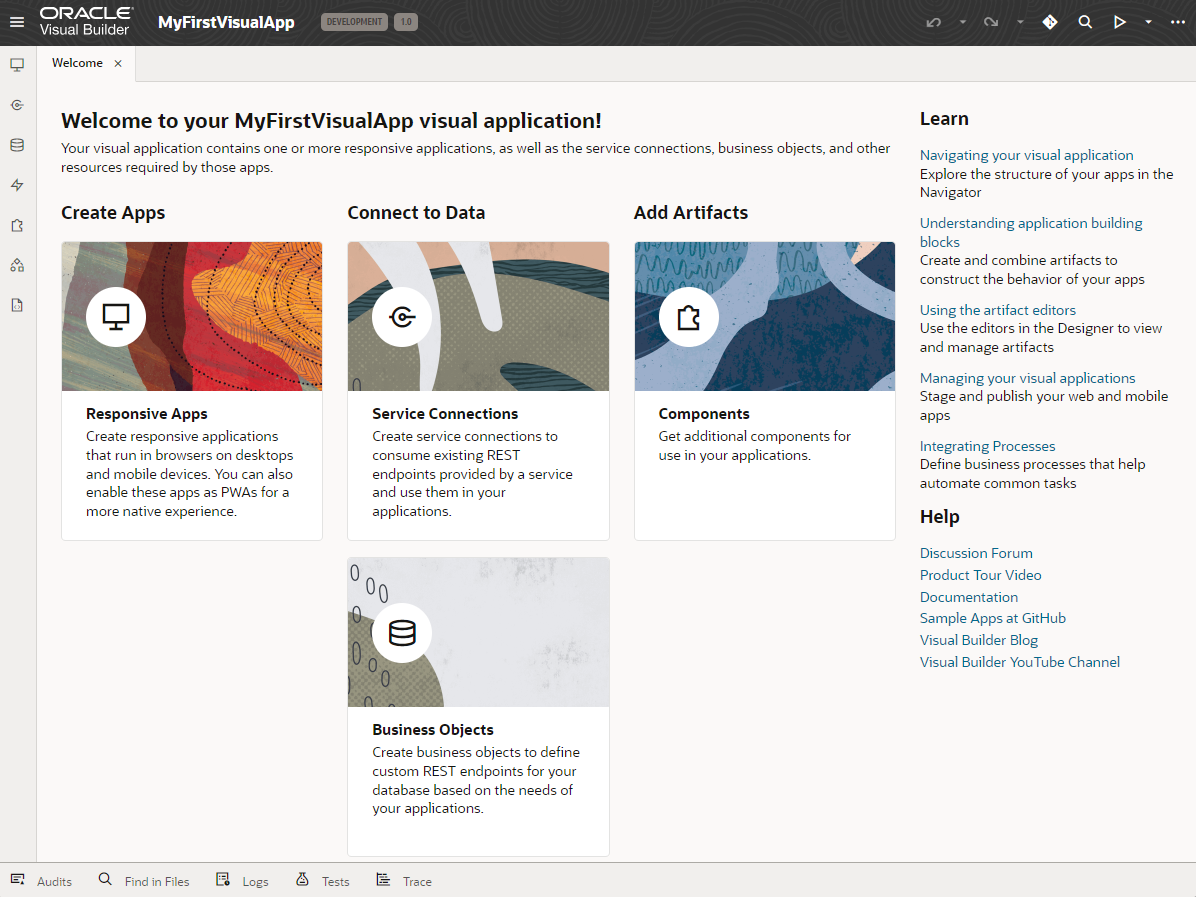The height and width of the screenshot is (897, 1196).
Task: Expand the Preview options dropdown arrow
Action: (1148, 22)
